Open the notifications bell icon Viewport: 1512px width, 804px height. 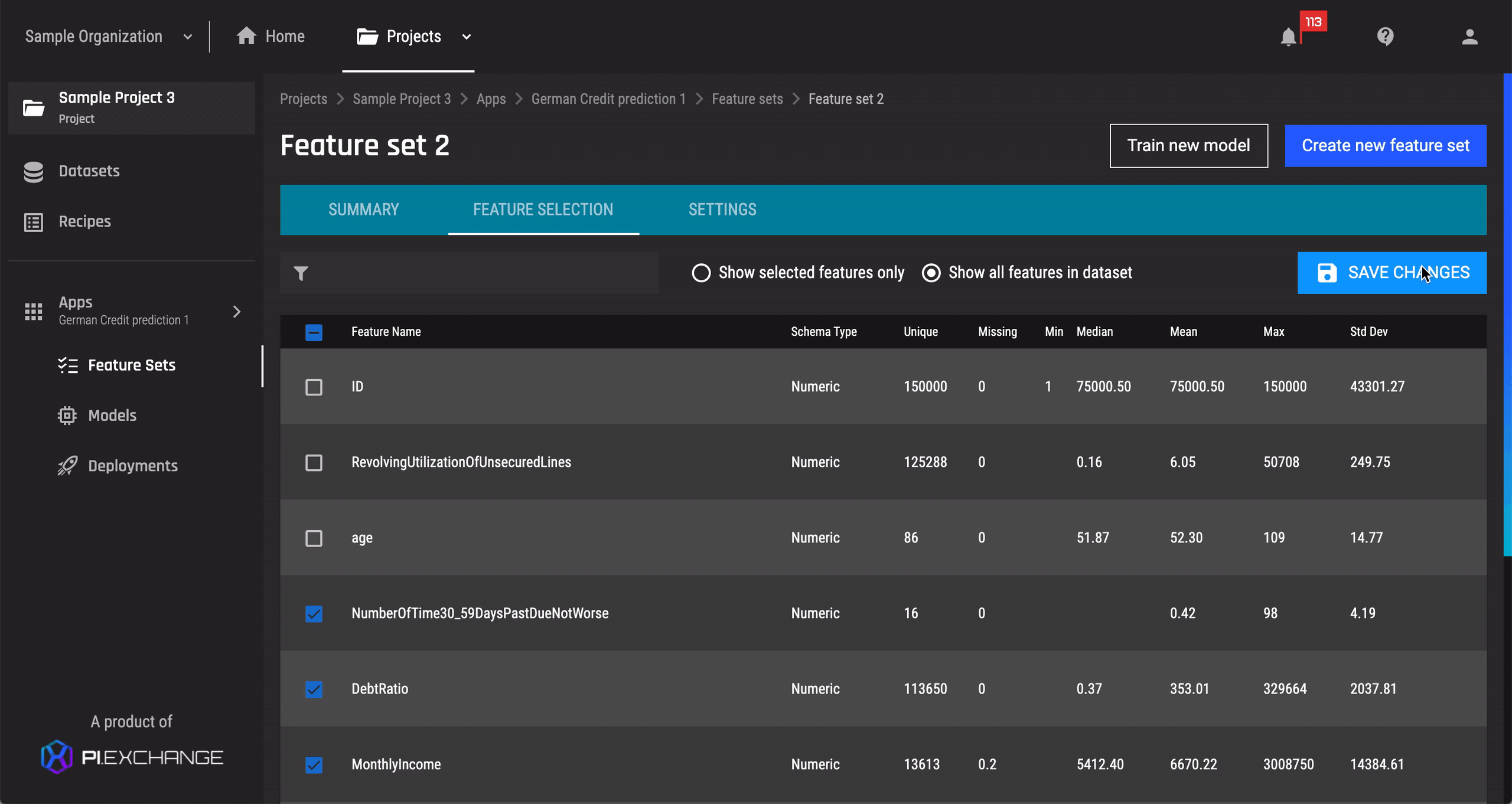coord(1288,37)
